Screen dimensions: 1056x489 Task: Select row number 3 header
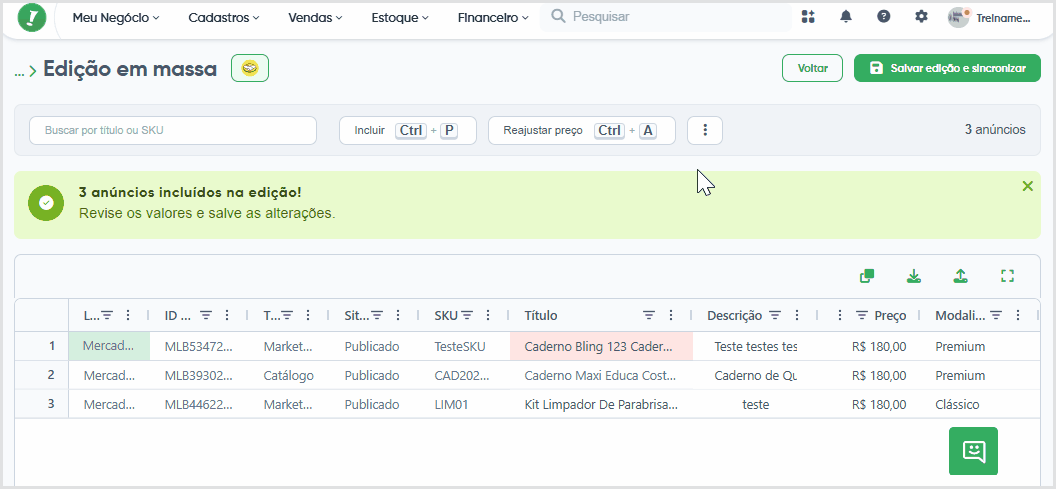(41, 404)
